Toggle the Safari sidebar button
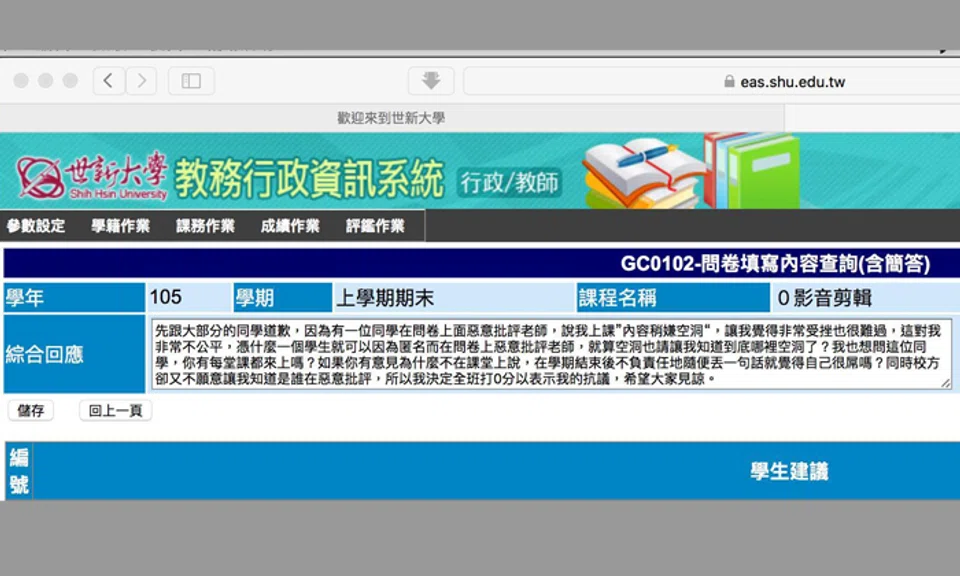Viewport: 960px width, 576px height. pos(191,81)
